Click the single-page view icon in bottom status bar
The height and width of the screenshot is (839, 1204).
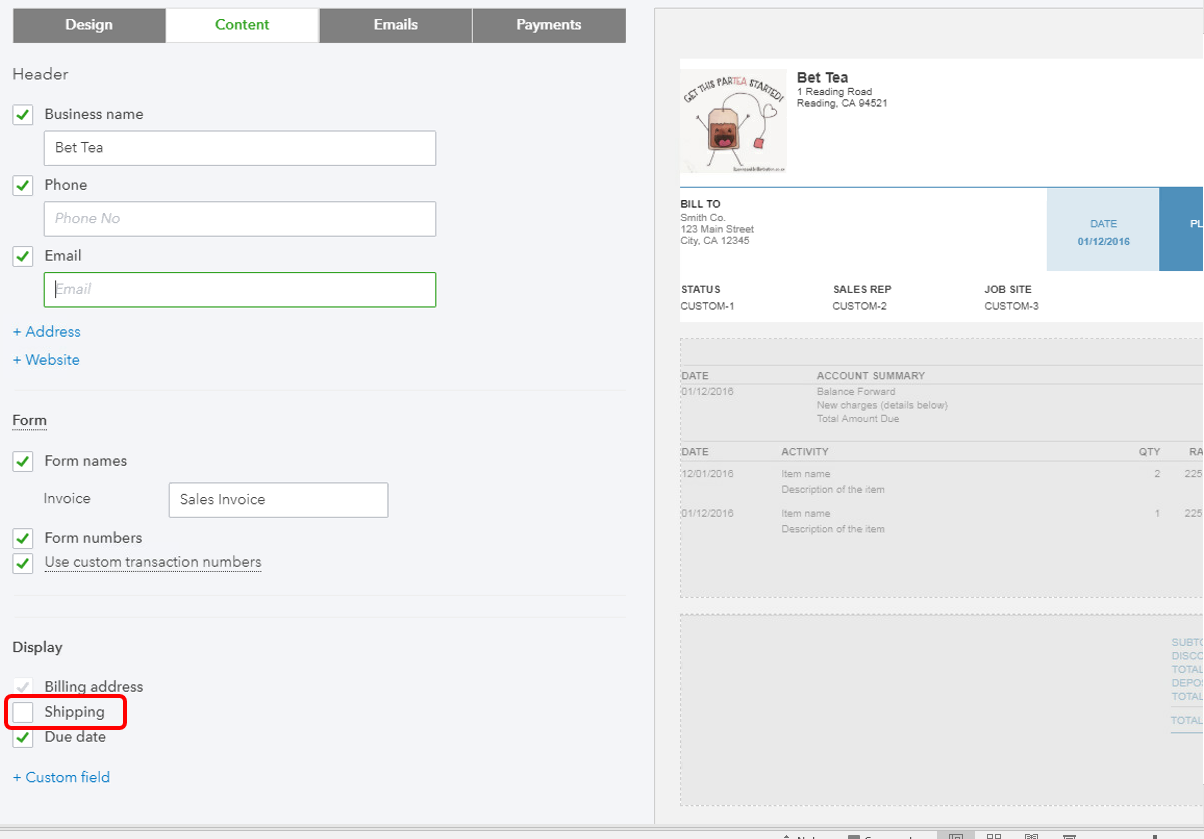pyautogui.click(x=955, y=834)
